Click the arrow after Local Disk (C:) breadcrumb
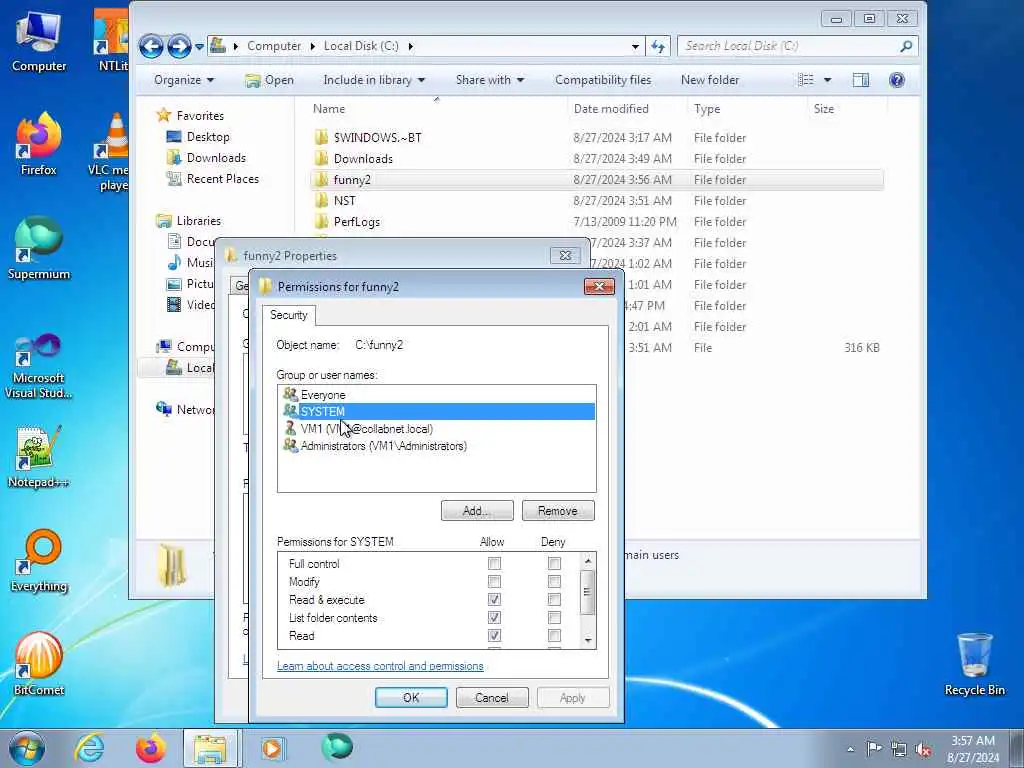The width and height of the screenshot is (1024, 768). click(x=410, y=46)
